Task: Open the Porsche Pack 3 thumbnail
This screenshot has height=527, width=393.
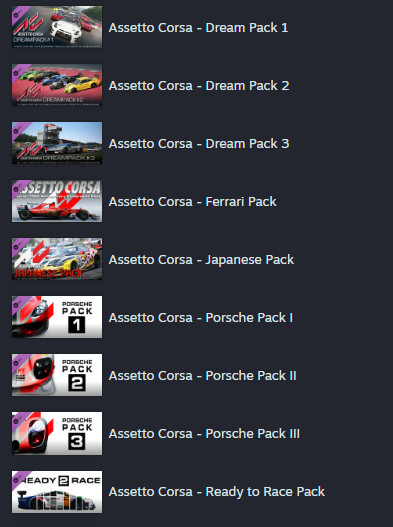Action: pyautogui.click(x=57, y=433)
